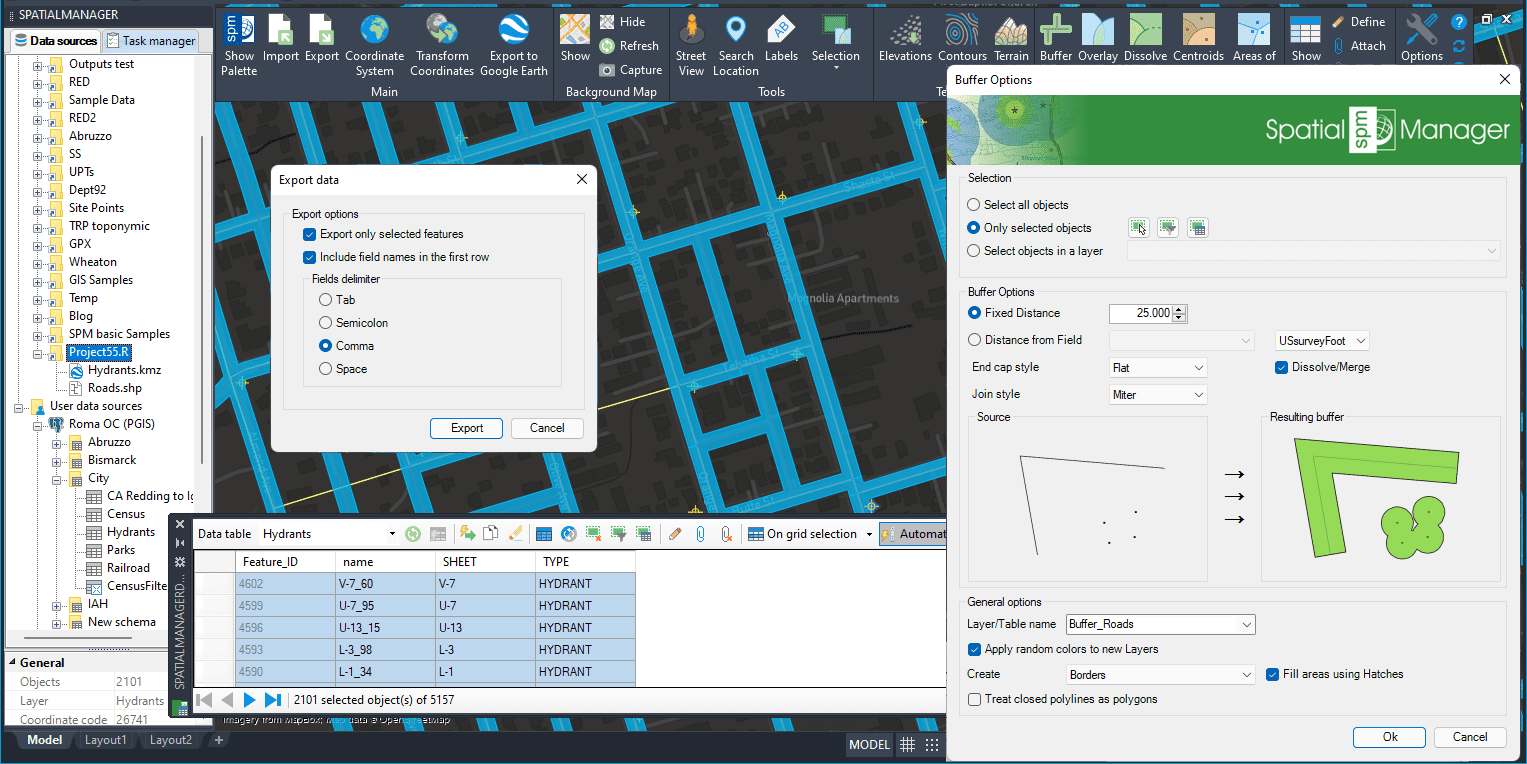Click Ok in Buffer Options dialog
The image size is (1527, 764).
point(1390,737)
